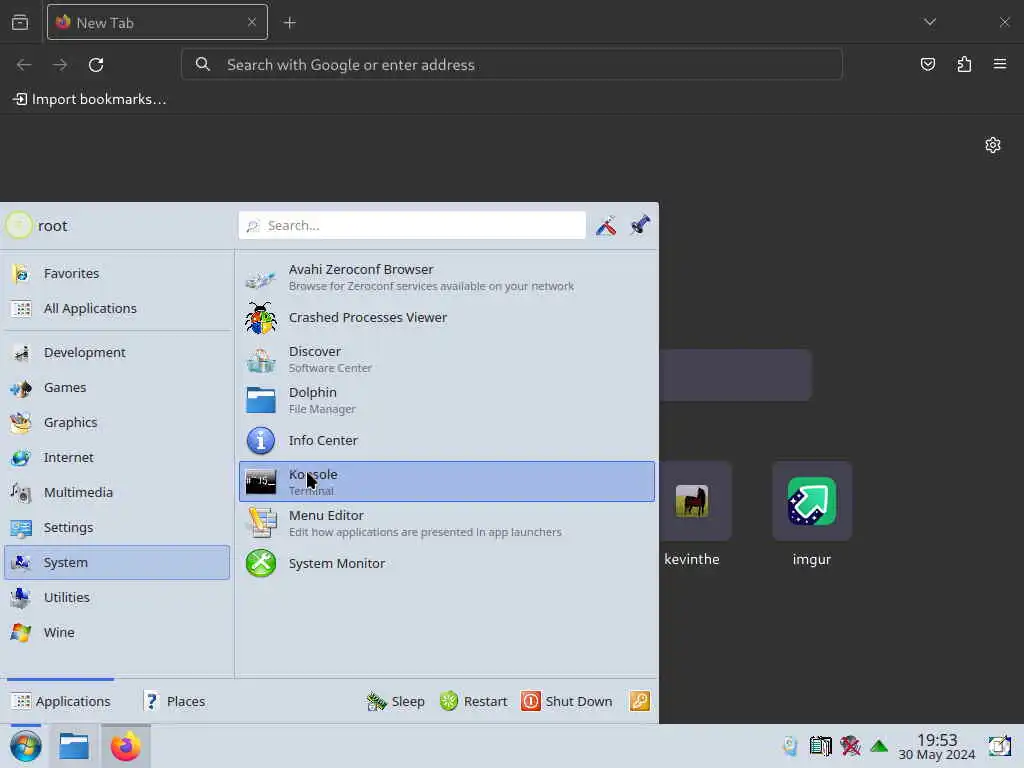Select the New Tab tab

(157, 23)
